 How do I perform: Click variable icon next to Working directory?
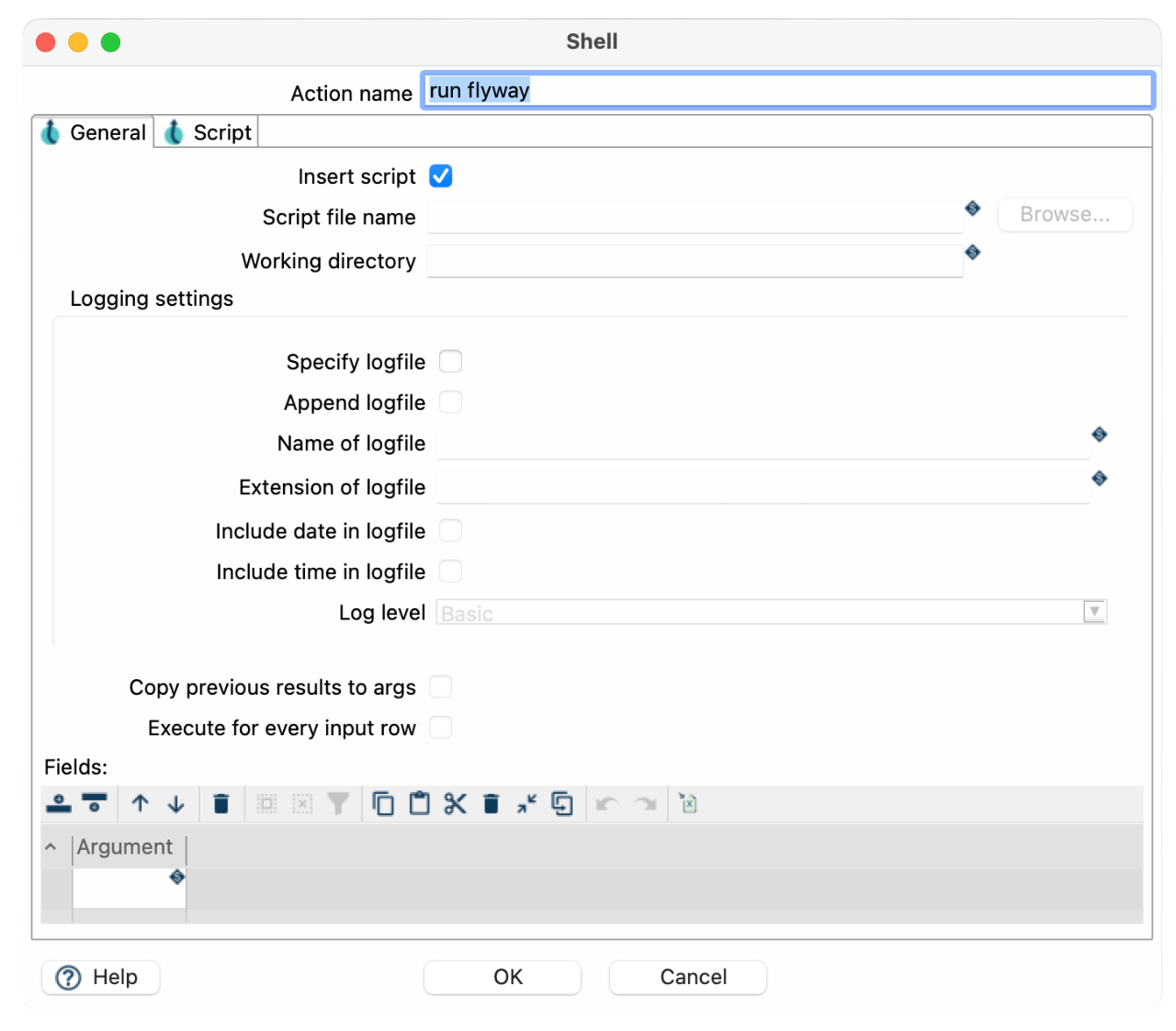coord(973,253)
